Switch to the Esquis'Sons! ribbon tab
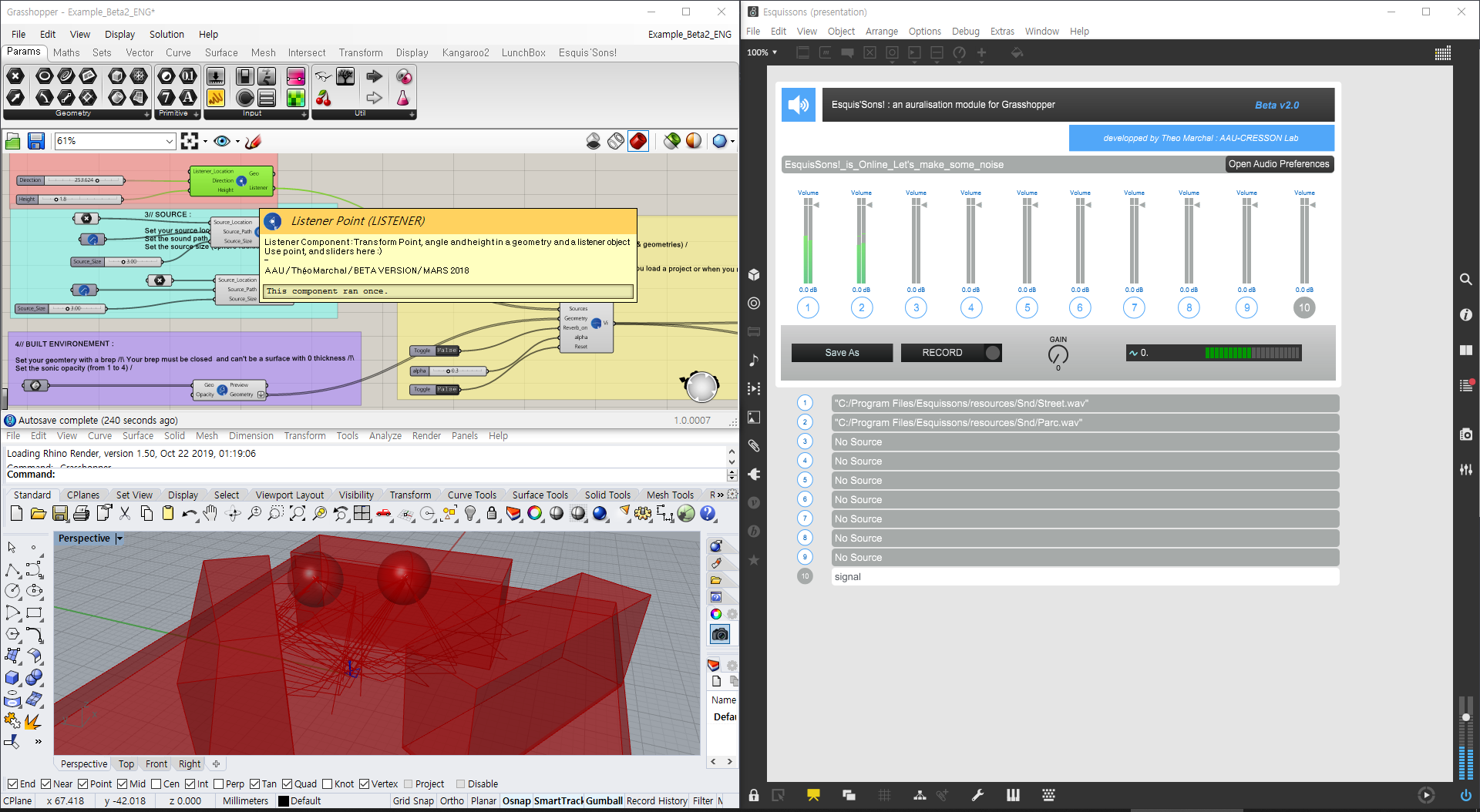Viewport: 1480px width, 812px height. click(x=587, y=52)
